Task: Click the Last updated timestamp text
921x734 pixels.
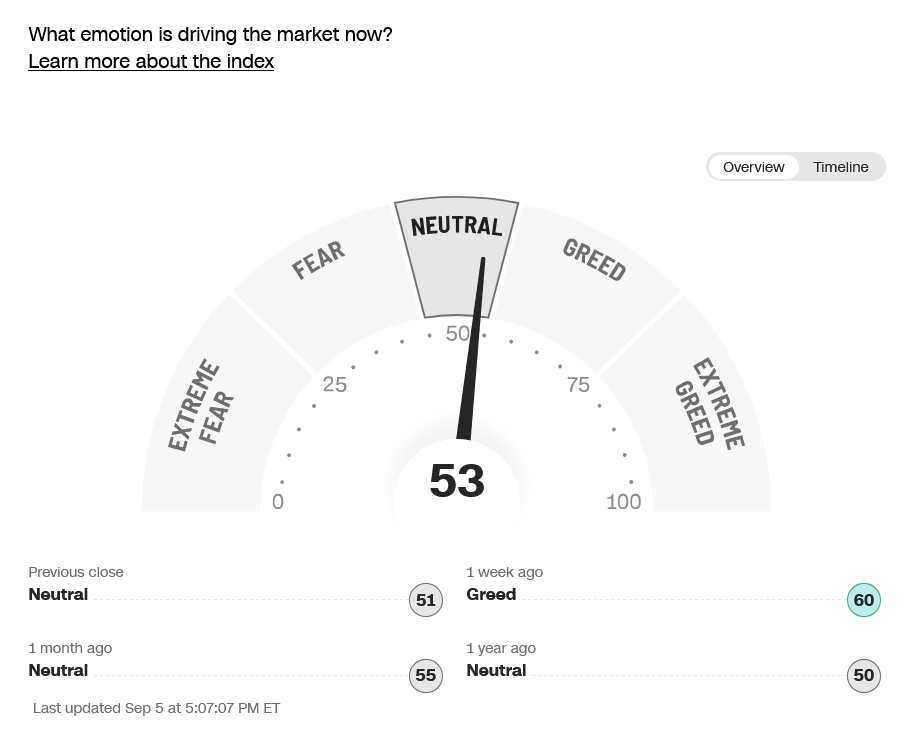Action: 156,708
